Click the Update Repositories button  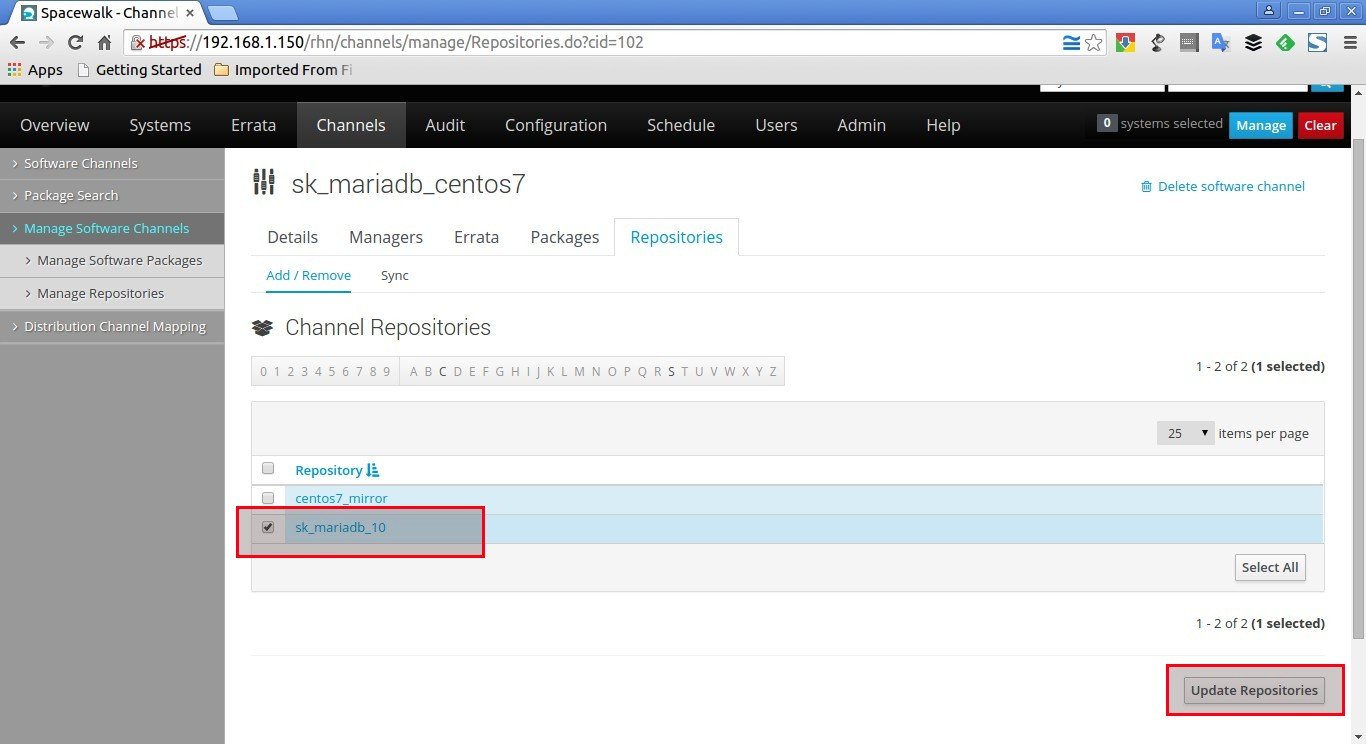[x=1254, y=691]
